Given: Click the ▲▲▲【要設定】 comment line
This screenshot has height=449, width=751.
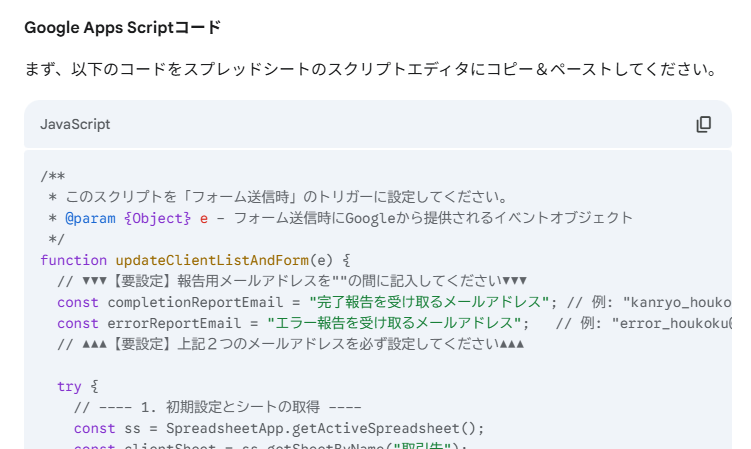Looking at the screenshot, I should click(291, 344).
